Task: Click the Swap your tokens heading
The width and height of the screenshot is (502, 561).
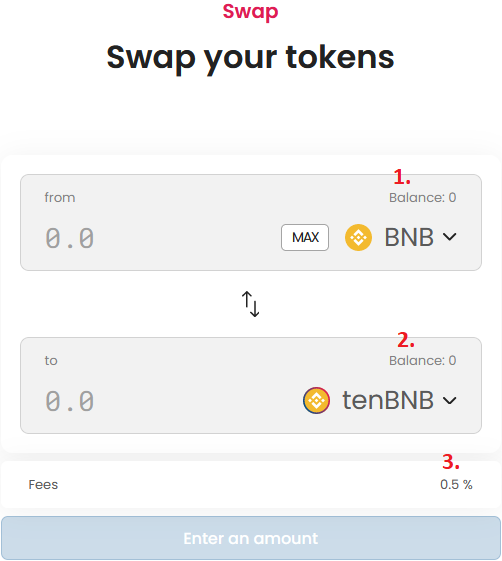Action: (250, 58)
